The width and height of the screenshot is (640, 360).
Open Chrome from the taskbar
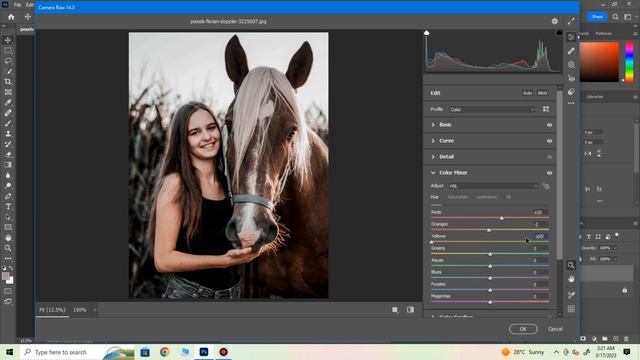(x=164, y=352)
